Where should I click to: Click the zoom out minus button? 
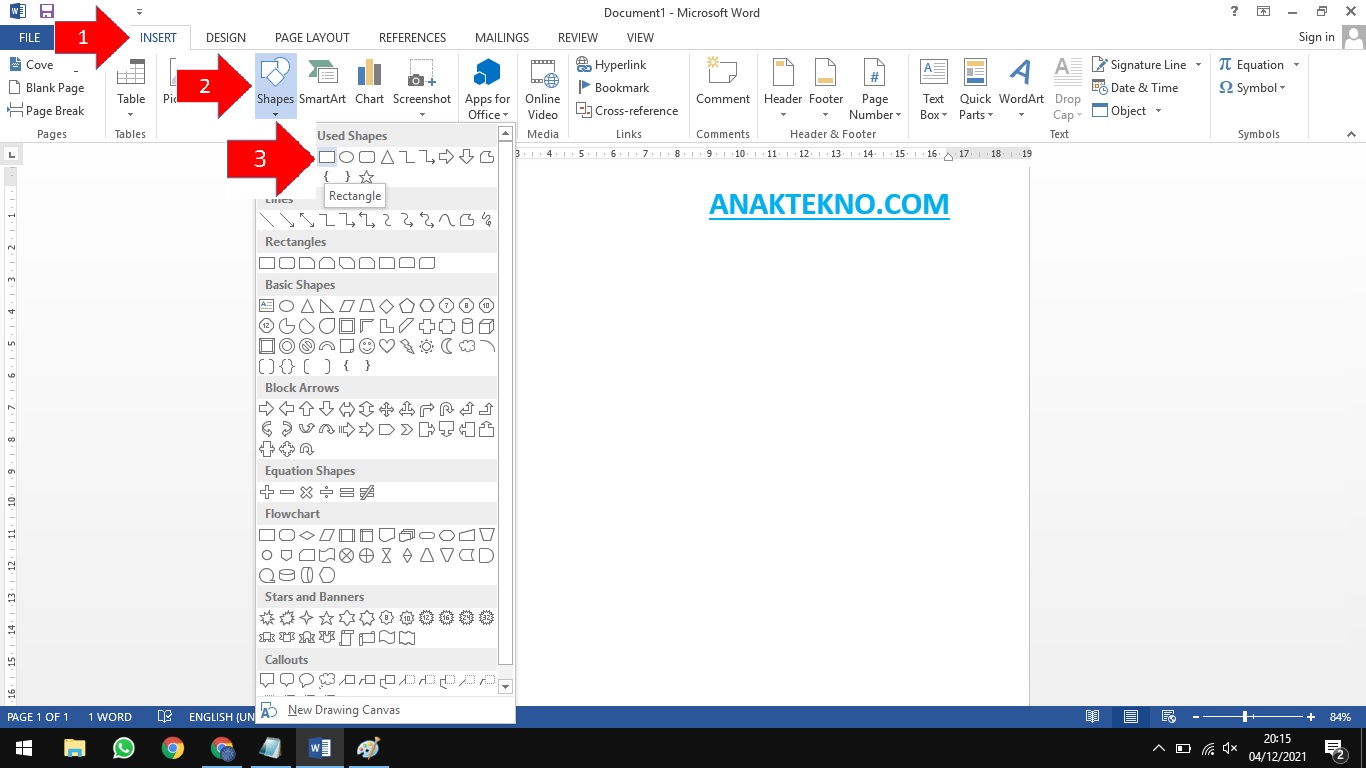1194,717
